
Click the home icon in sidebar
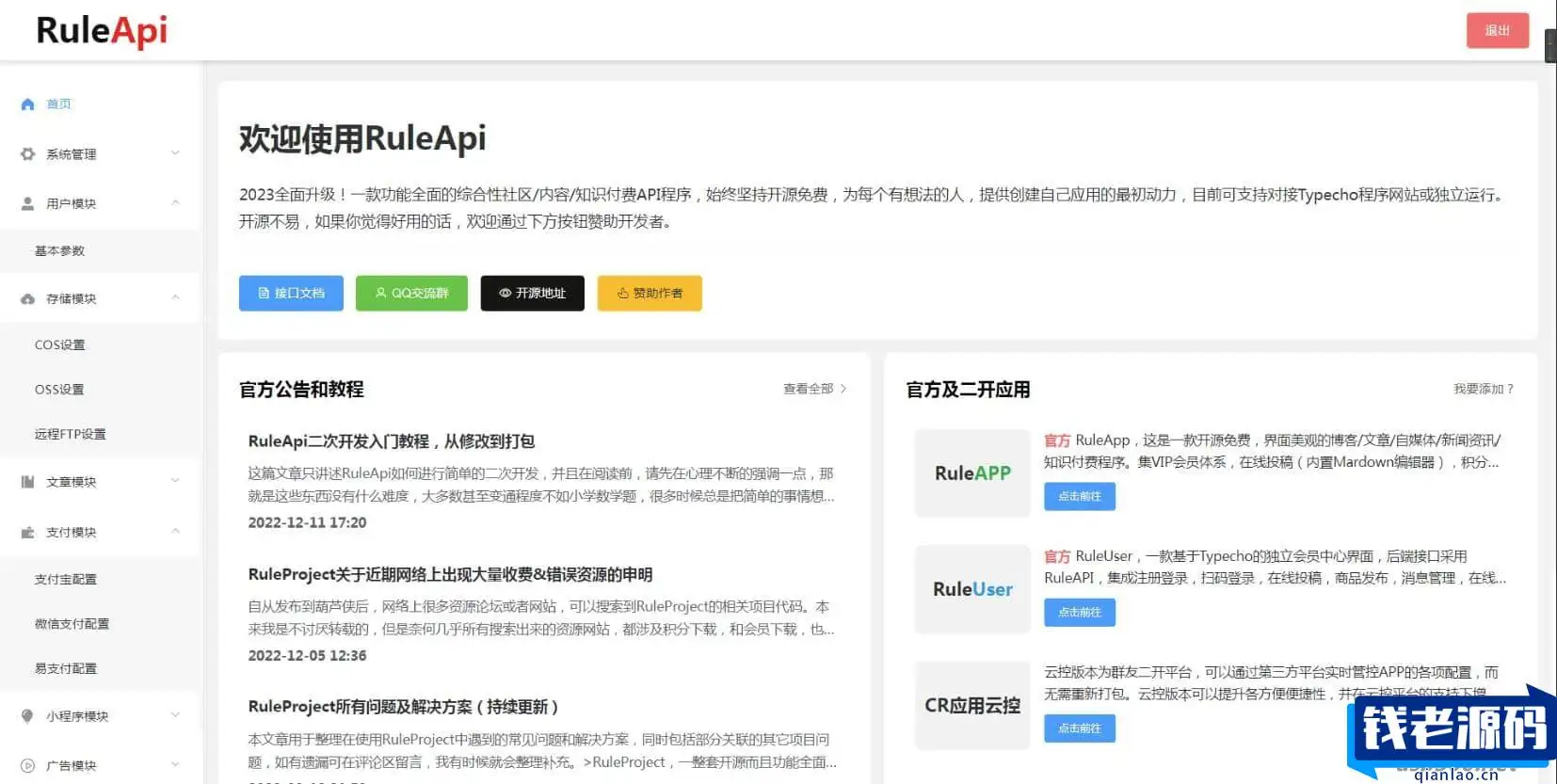[27, 104]
